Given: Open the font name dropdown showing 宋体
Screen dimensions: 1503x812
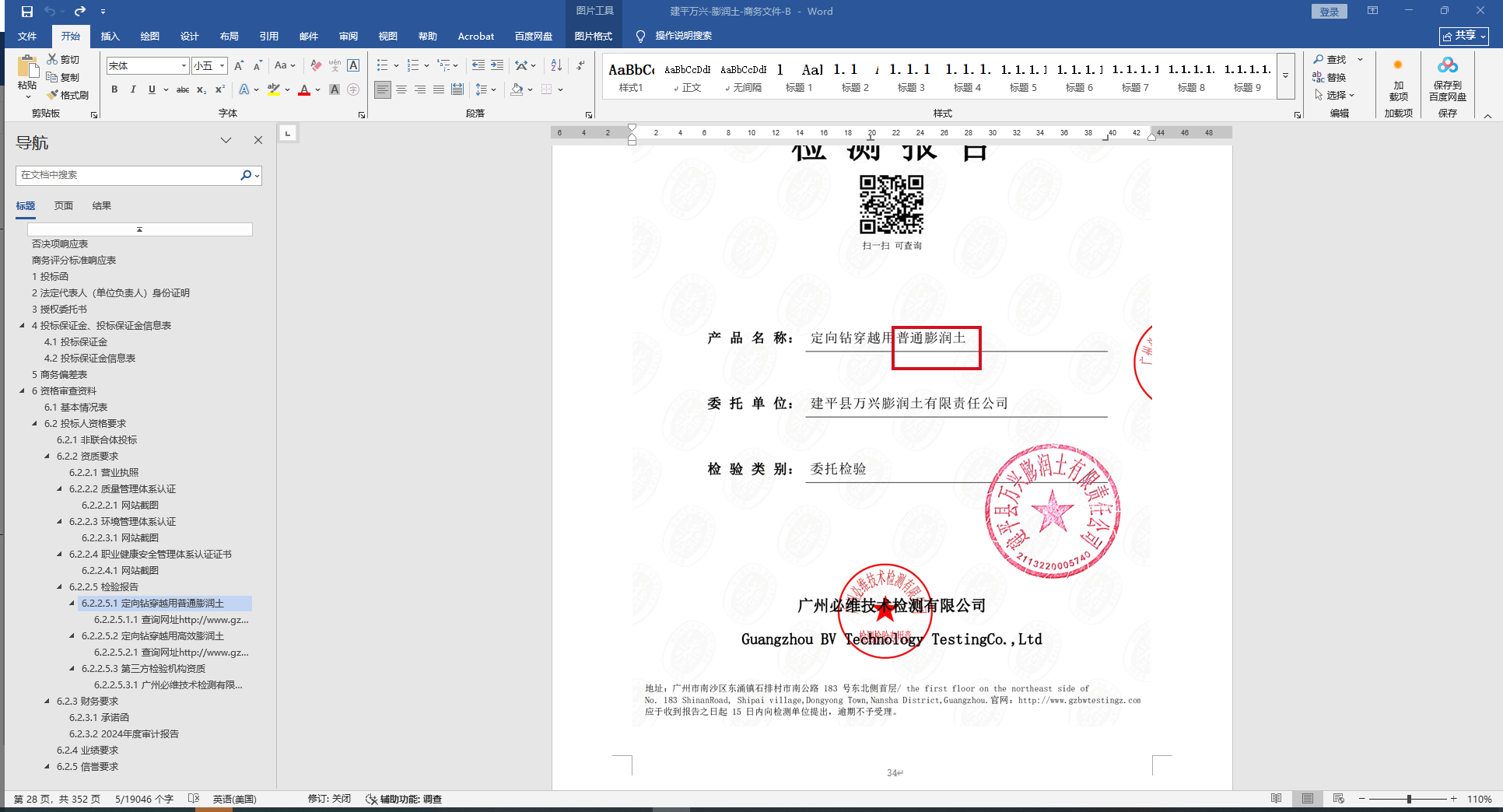Looking at the screenshot, I should [184, 66].
